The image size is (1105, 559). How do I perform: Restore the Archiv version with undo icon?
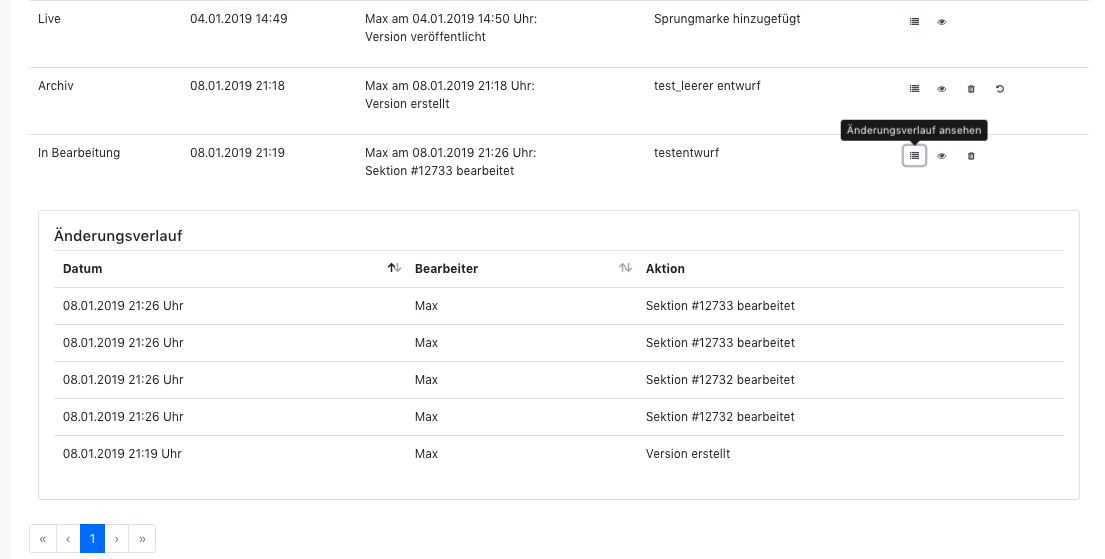(x=999, y=89)
